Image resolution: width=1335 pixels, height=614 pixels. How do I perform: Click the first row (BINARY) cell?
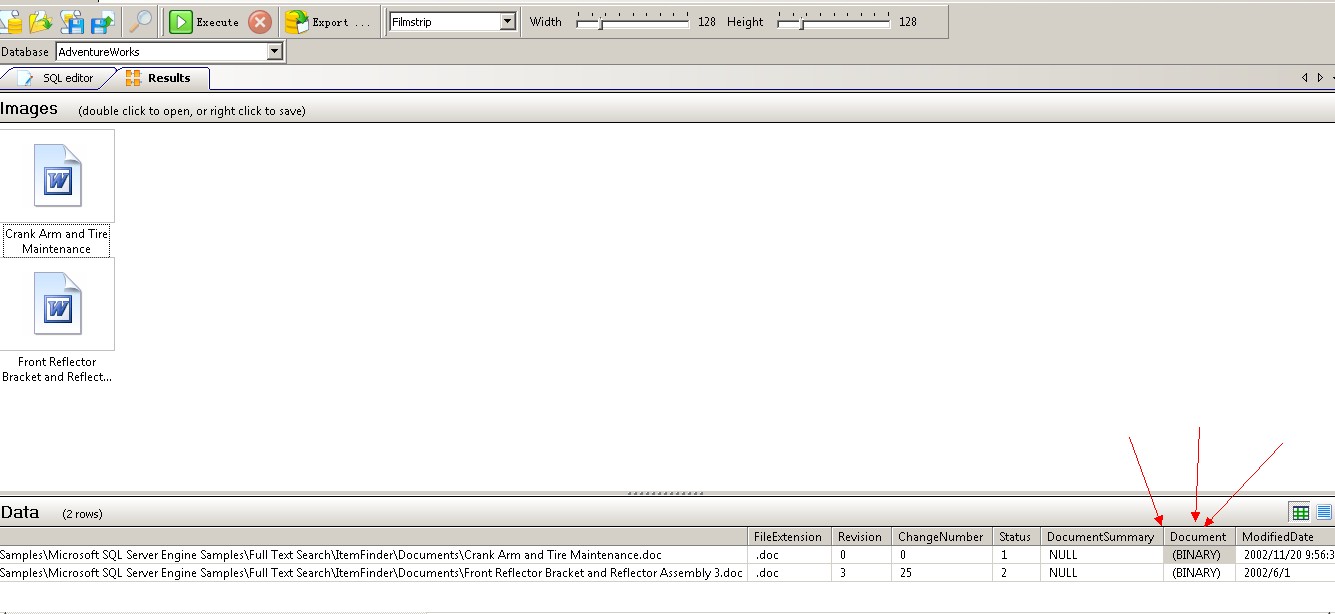pos(1196,555)
